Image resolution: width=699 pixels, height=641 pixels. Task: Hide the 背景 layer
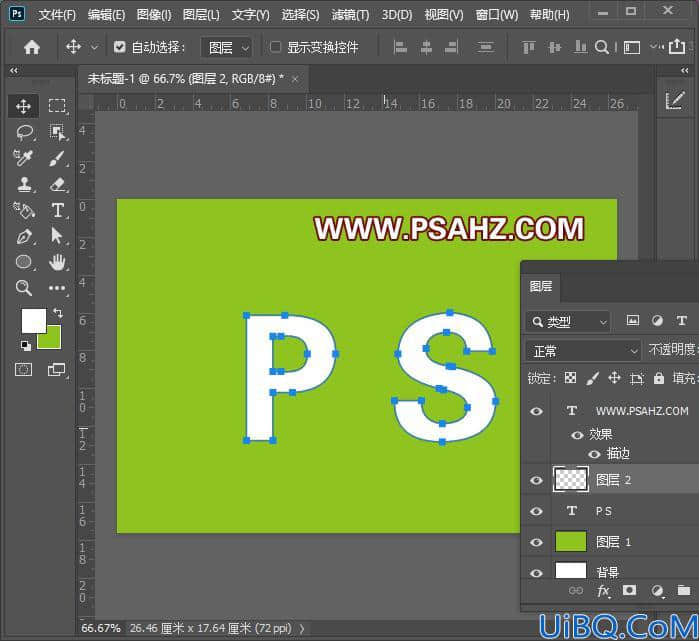537,573
